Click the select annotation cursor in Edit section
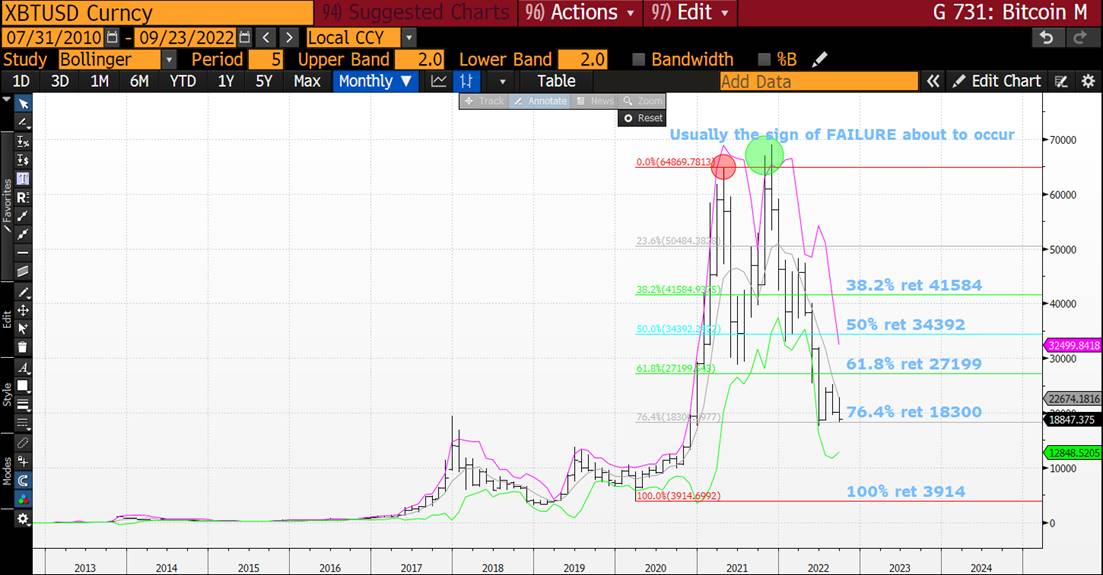The width and height of the screenshot is (1103, 575). 23,329
